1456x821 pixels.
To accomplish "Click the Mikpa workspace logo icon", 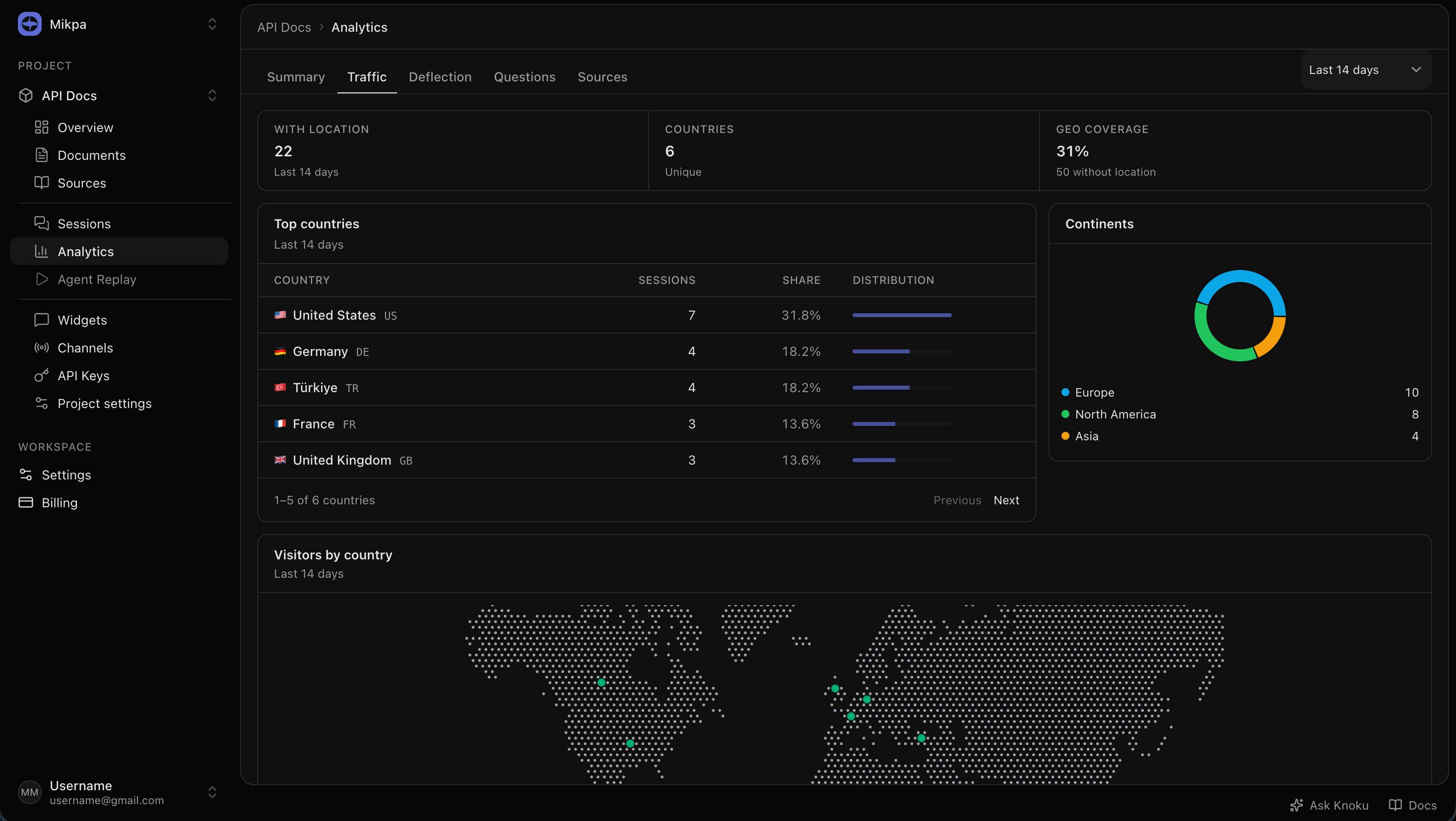I will tap(29, 24).
